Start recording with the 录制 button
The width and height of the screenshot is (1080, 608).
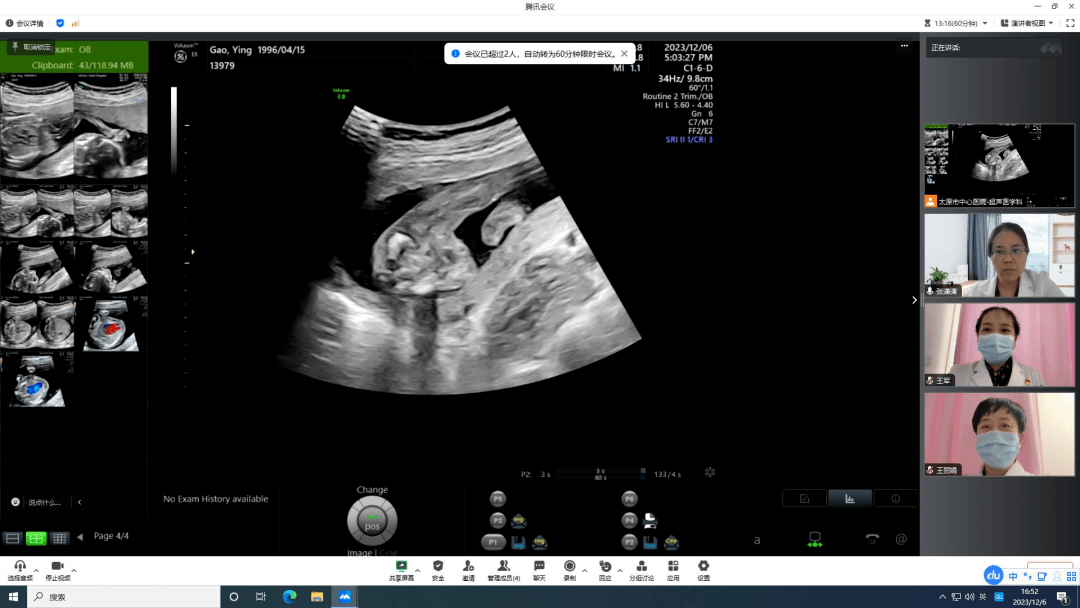[x=570, y=571]
